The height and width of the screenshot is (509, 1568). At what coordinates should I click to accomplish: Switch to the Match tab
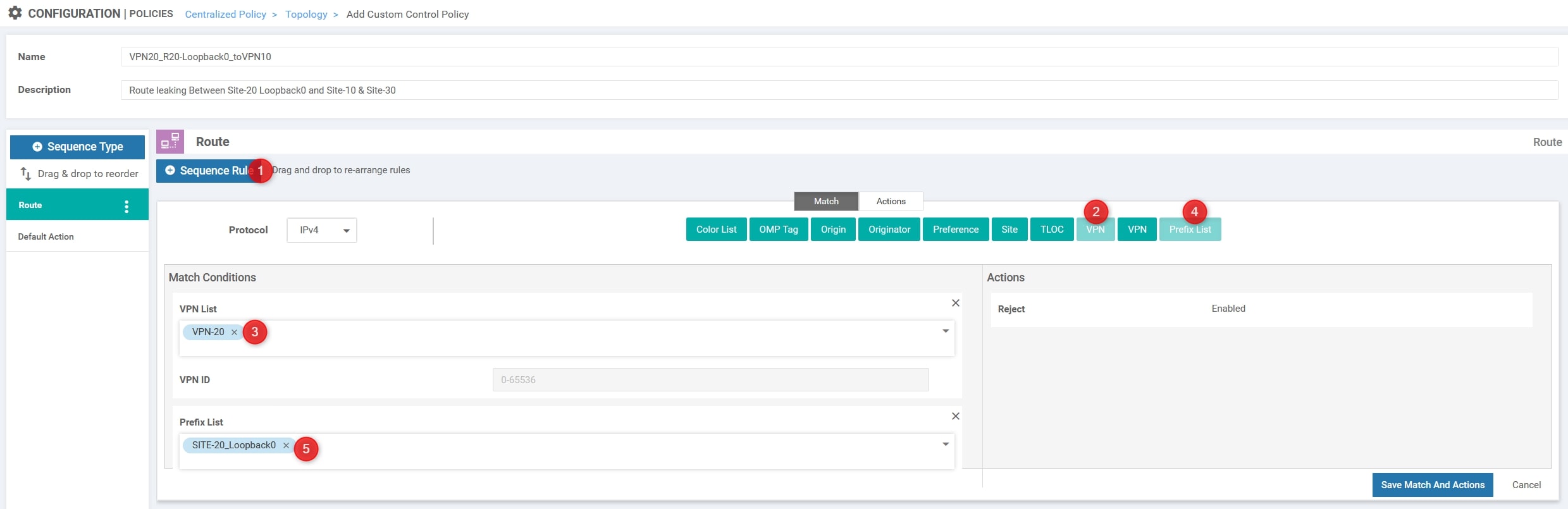pos(825,201)
